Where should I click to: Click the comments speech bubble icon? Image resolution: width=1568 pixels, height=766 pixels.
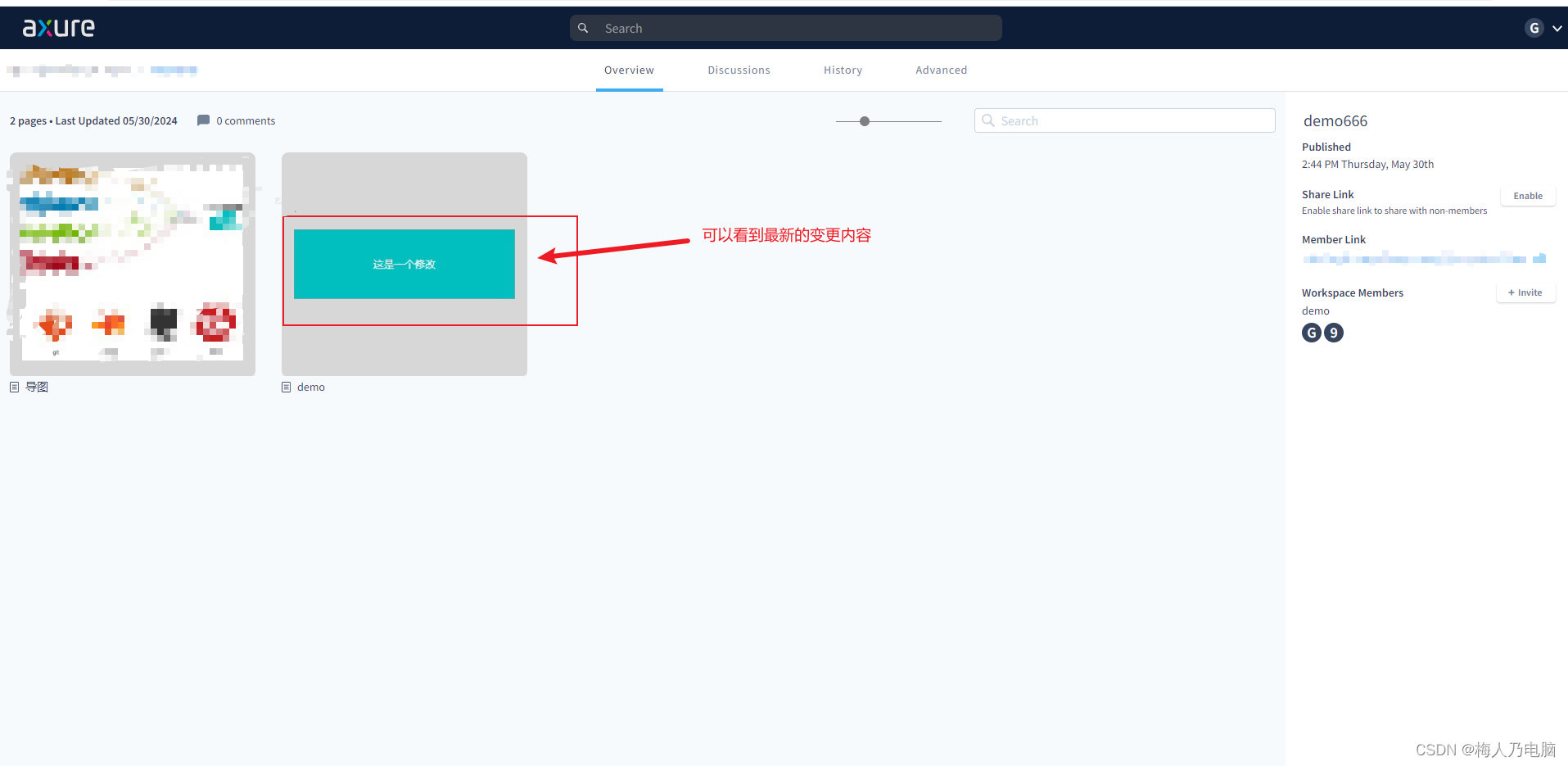(x=203, y=120)
